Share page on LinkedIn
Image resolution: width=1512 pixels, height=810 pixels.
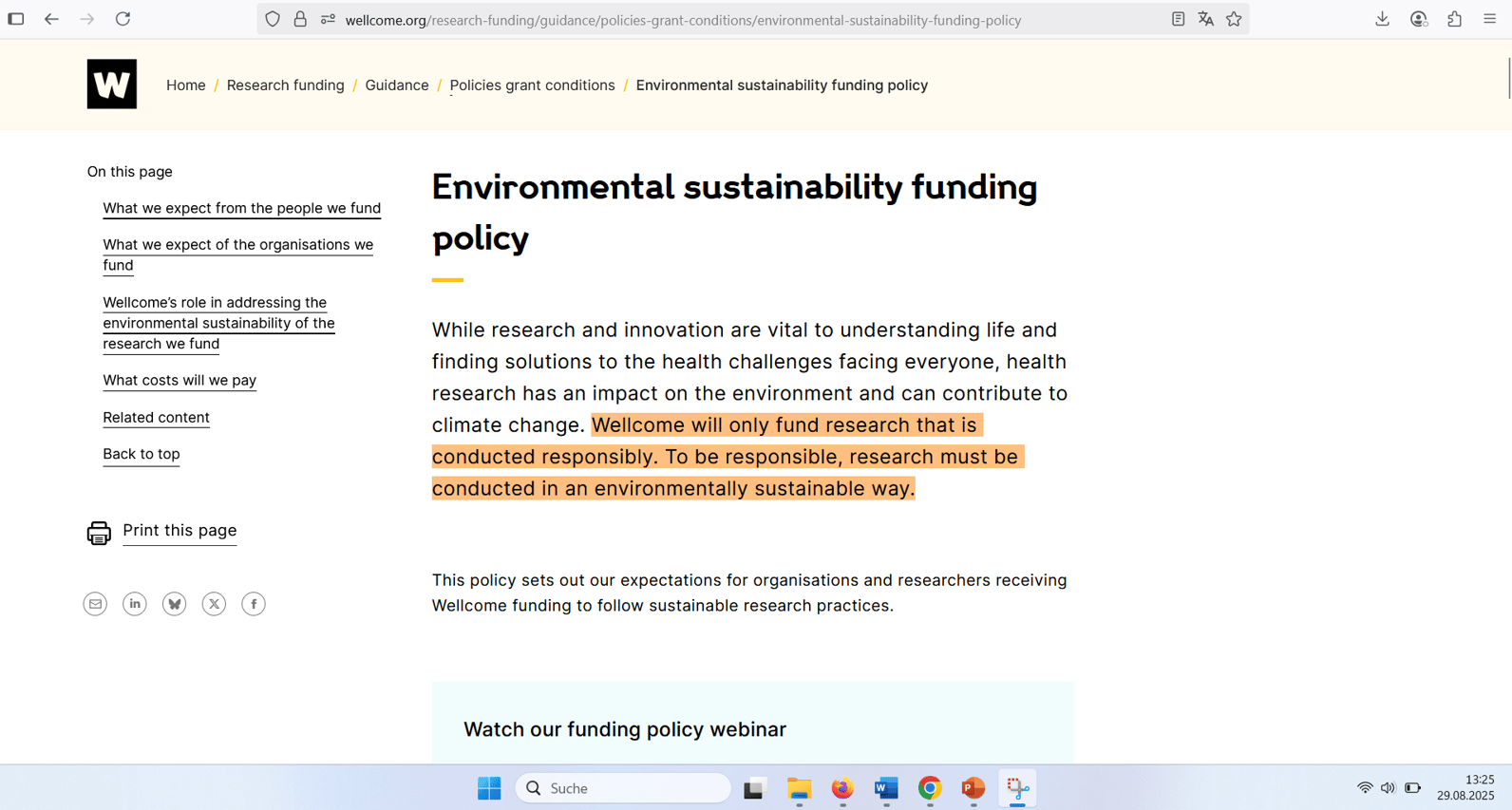pyautogui.click(x=135, y=604)
